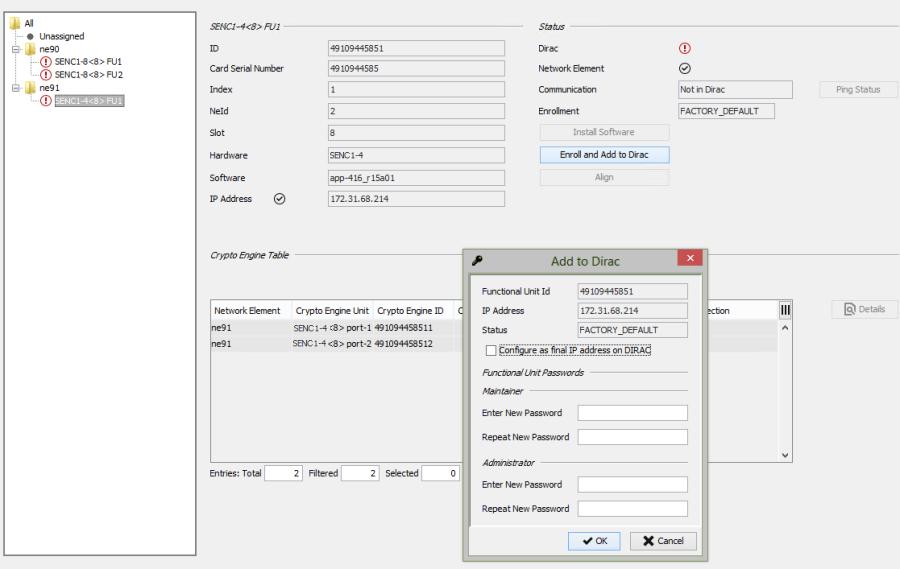Click the table column chooser icon

tap(785, 310)
